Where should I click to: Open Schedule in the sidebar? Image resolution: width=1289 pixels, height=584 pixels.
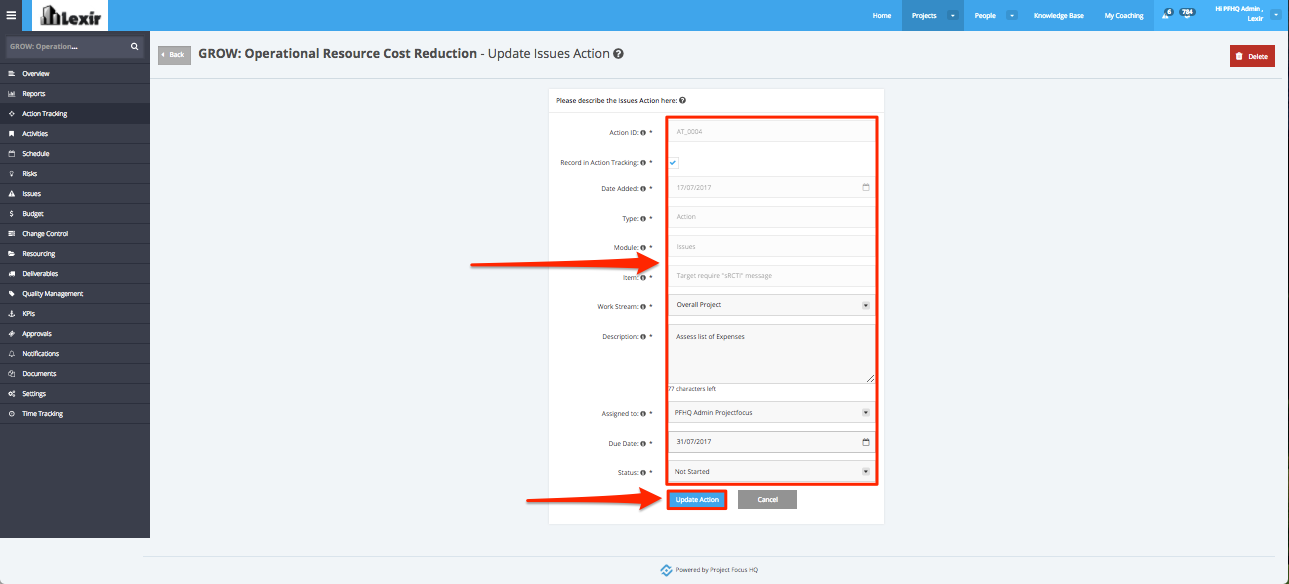(75, 154)
